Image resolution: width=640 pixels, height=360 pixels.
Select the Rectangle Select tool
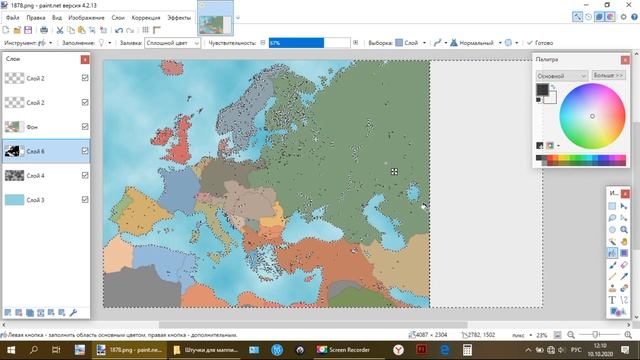pyautogui.click(x=612, y=206)
